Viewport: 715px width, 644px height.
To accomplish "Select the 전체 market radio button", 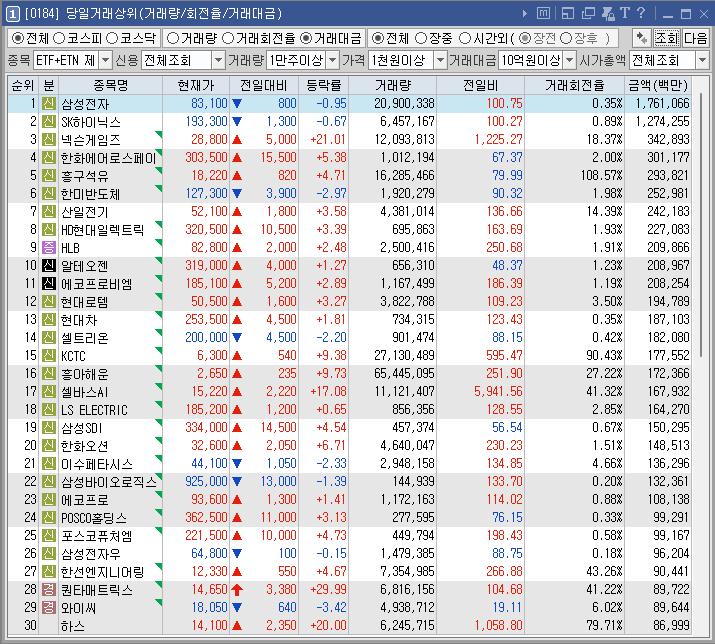I will point(18,38).
